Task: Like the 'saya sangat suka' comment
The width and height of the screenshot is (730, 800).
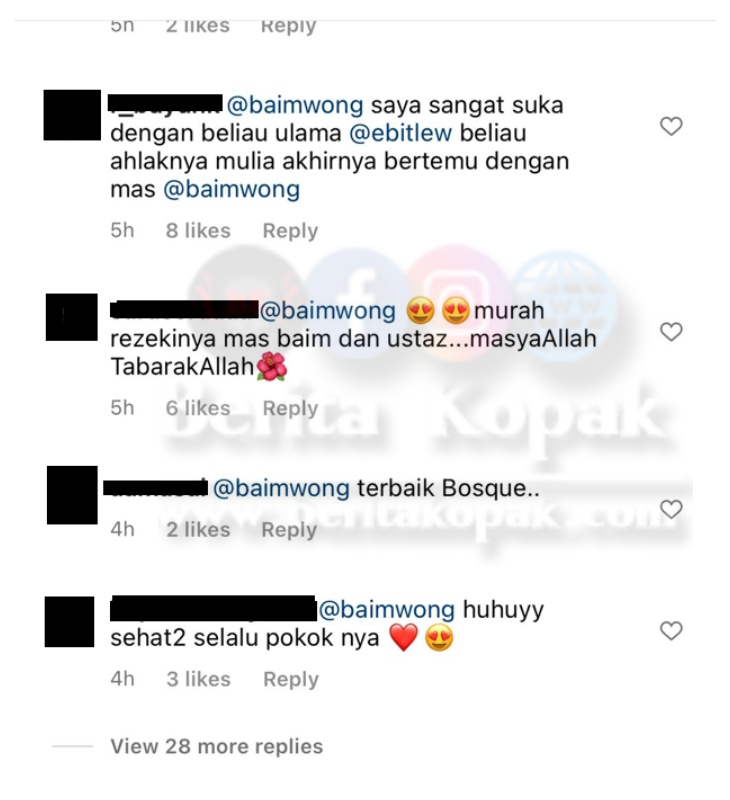Action: pyautogui.click(x=671, y=126)
